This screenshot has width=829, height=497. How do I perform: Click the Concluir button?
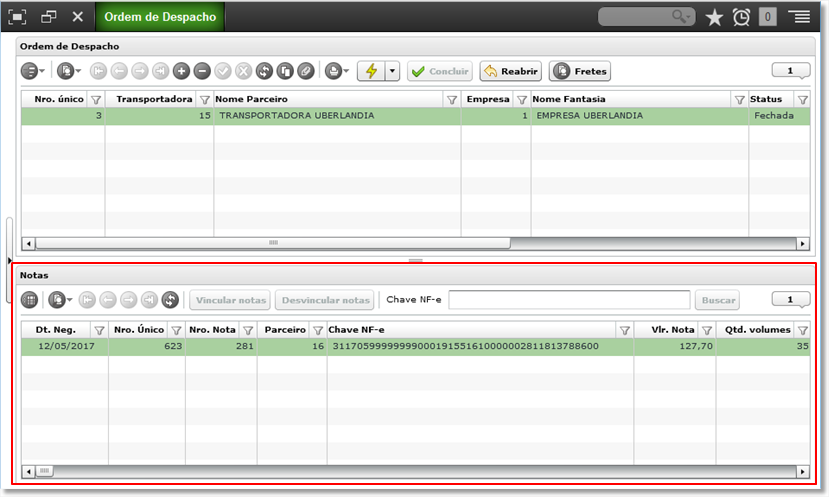[440, 71]
